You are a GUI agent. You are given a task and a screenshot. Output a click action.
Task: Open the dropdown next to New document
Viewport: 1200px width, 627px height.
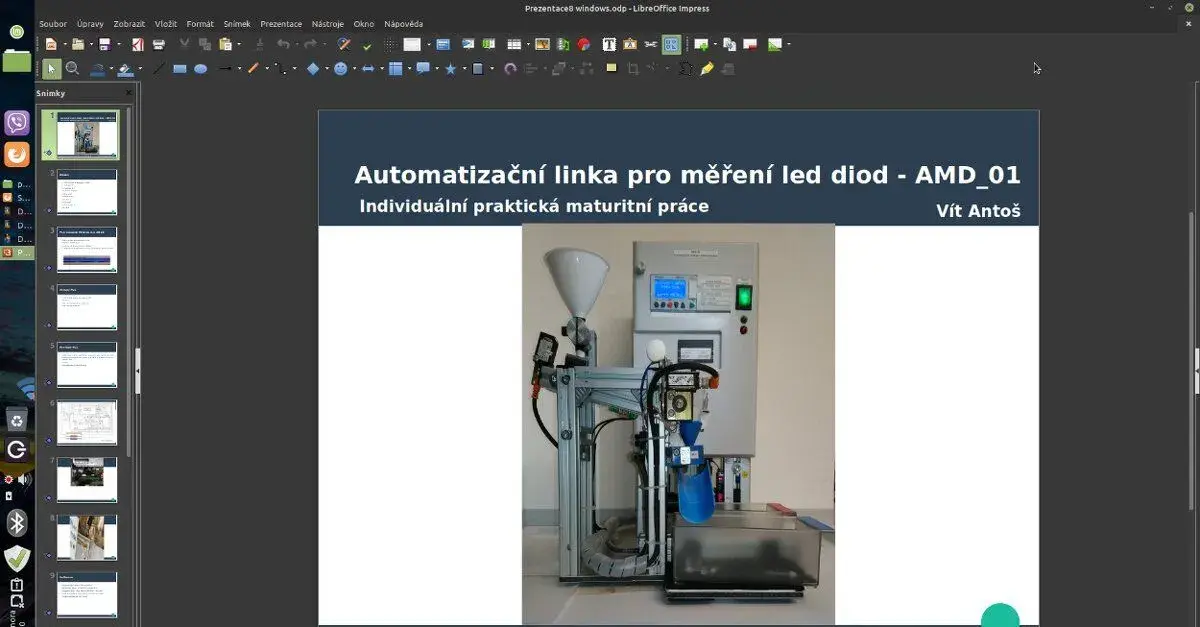tap(66, 44)
